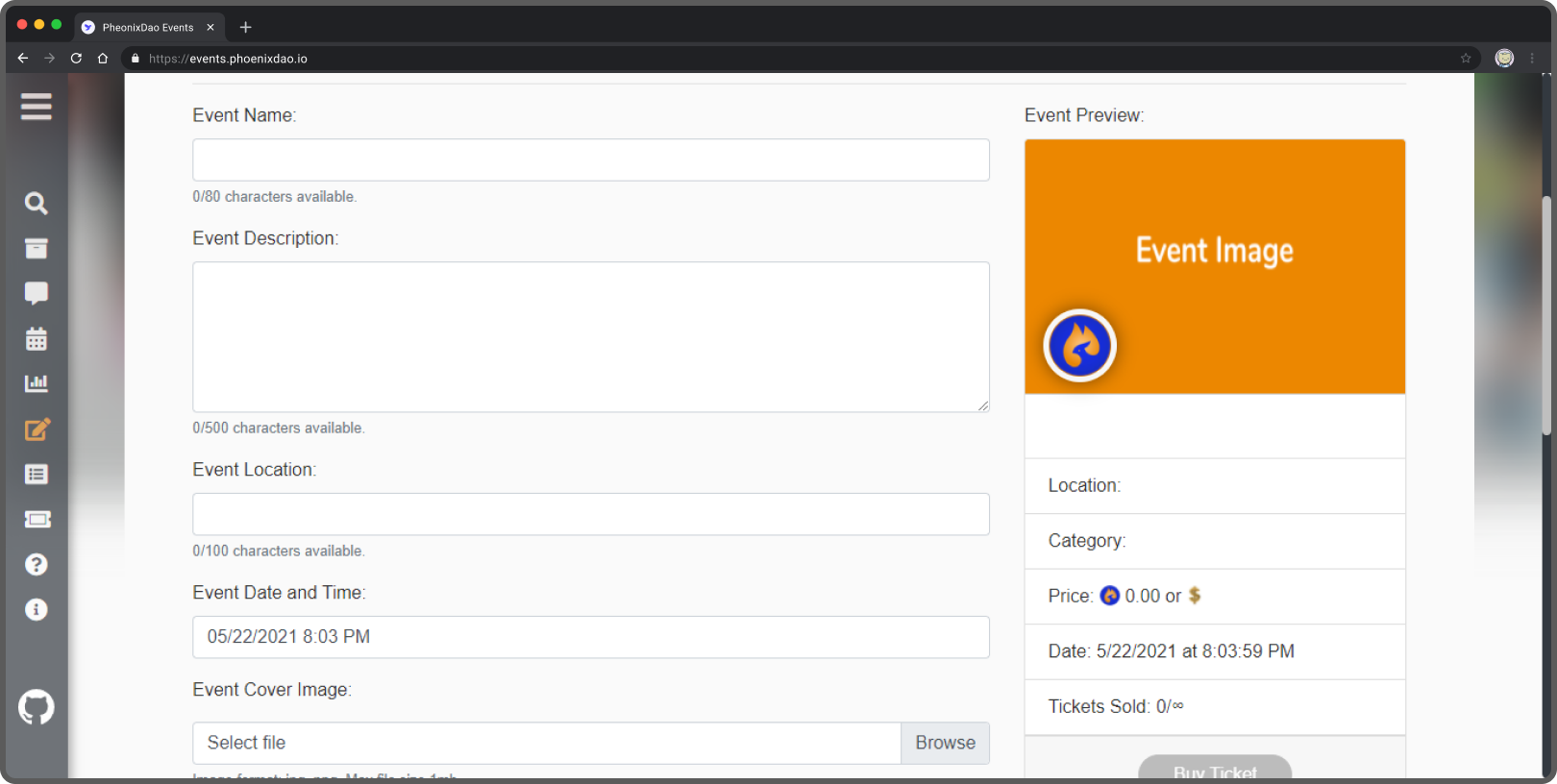1557x784 pixels.
Task: Click the site lock icon in address bar
Action: [135, 59]
